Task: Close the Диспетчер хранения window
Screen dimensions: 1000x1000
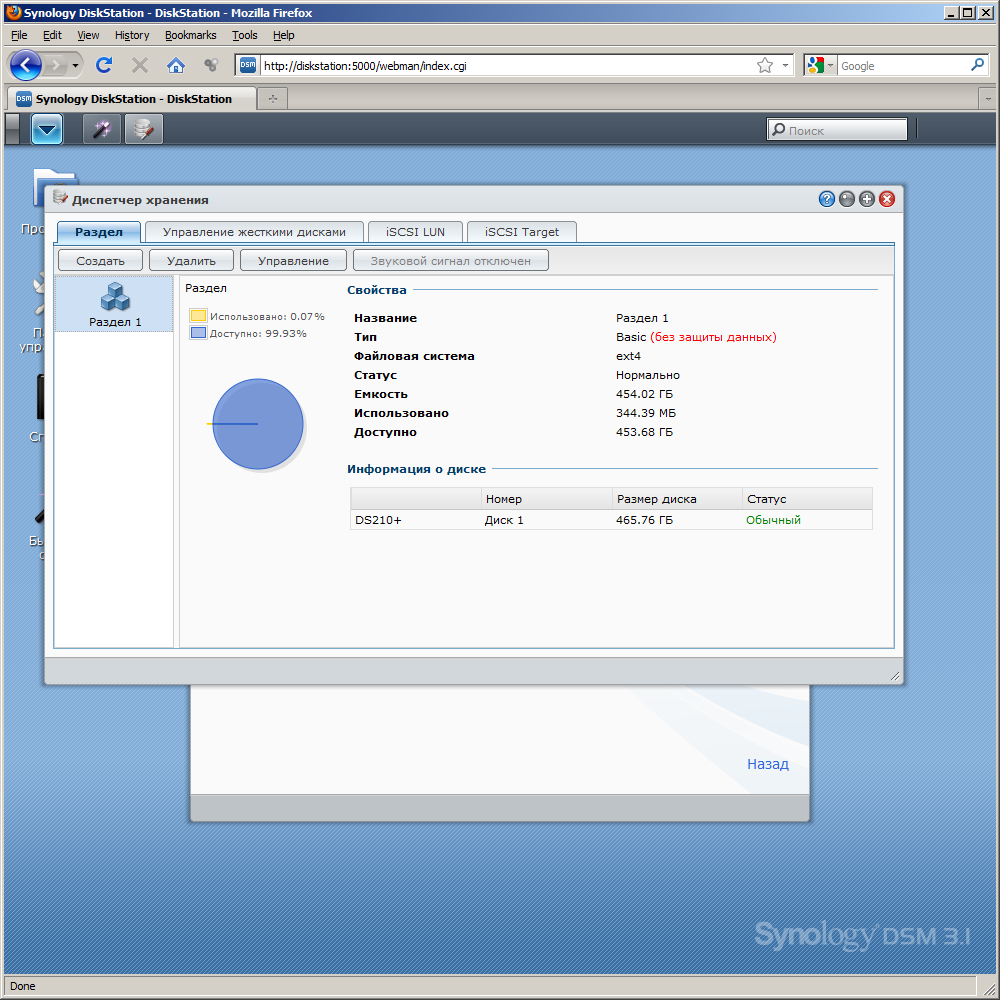Action: click(887, 199)
